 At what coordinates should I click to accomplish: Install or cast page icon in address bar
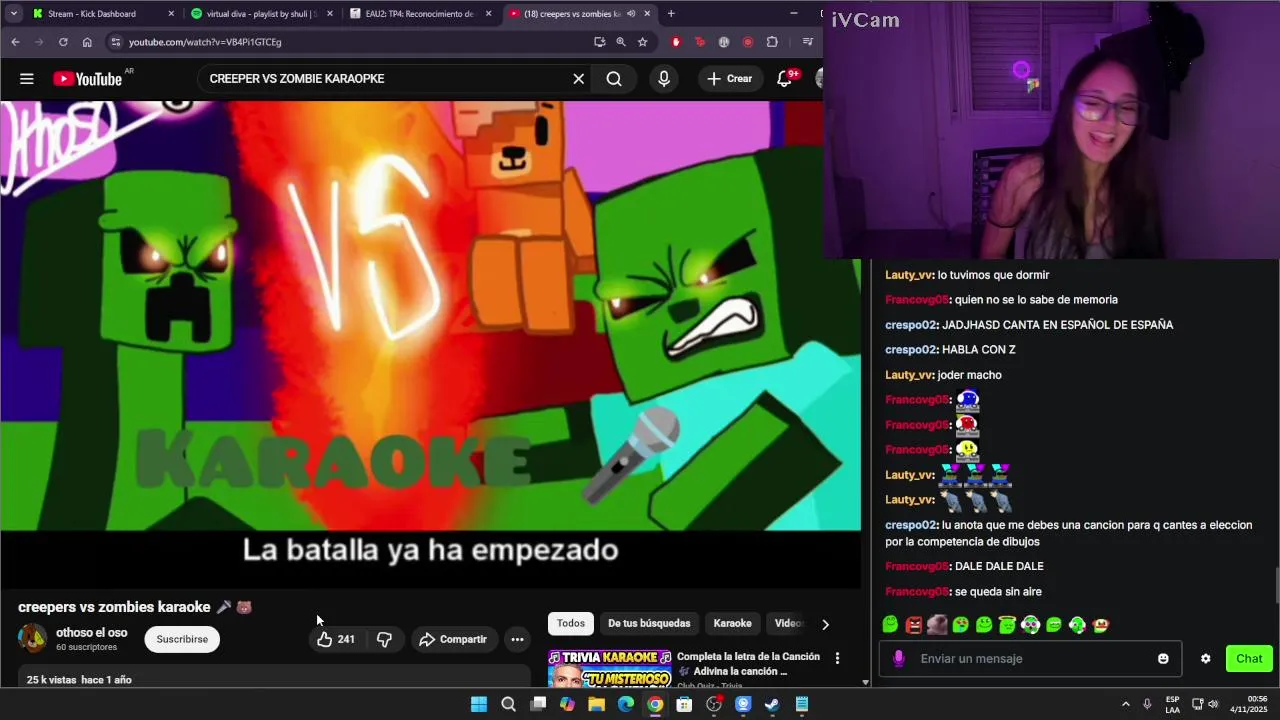(x=599, y=42)
